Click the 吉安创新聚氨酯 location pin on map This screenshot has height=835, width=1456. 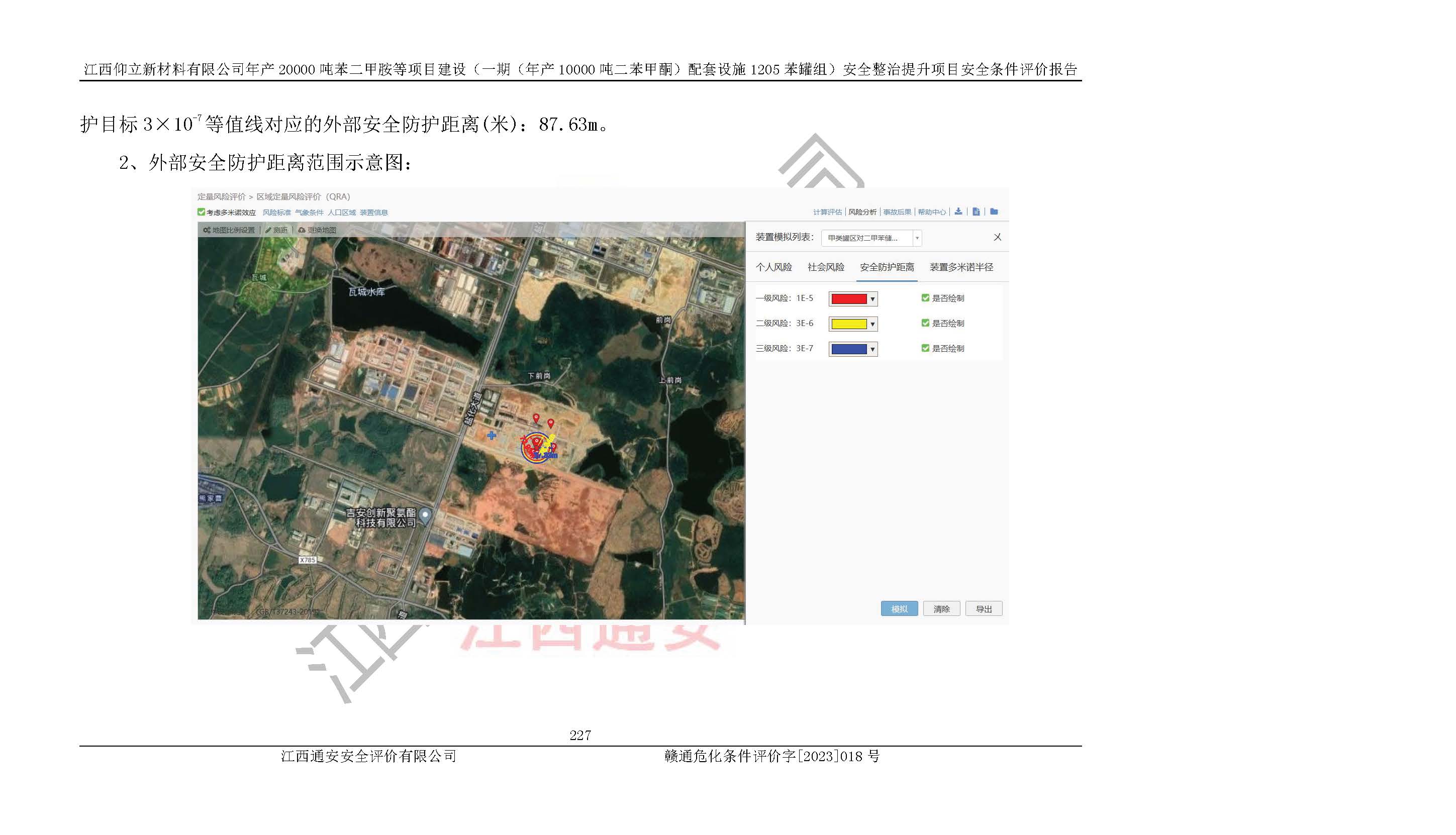coord(425,515)
